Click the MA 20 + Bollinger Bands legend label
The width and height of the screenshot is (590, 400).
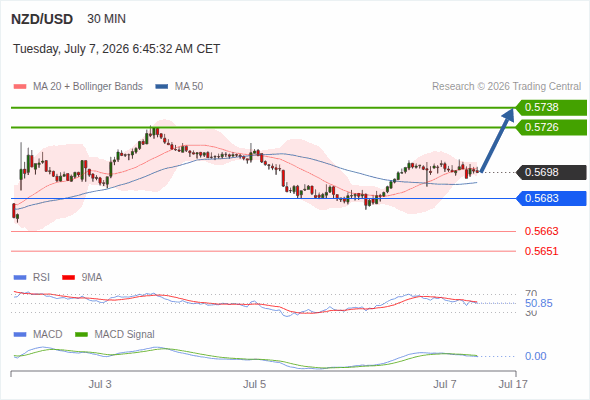point(88,87)
